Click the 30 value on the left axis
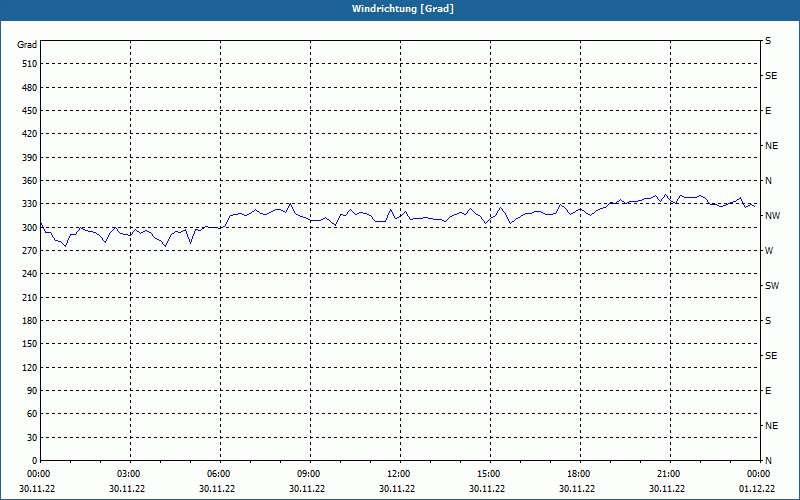800x500 pixels. click(x=32, y=437)
